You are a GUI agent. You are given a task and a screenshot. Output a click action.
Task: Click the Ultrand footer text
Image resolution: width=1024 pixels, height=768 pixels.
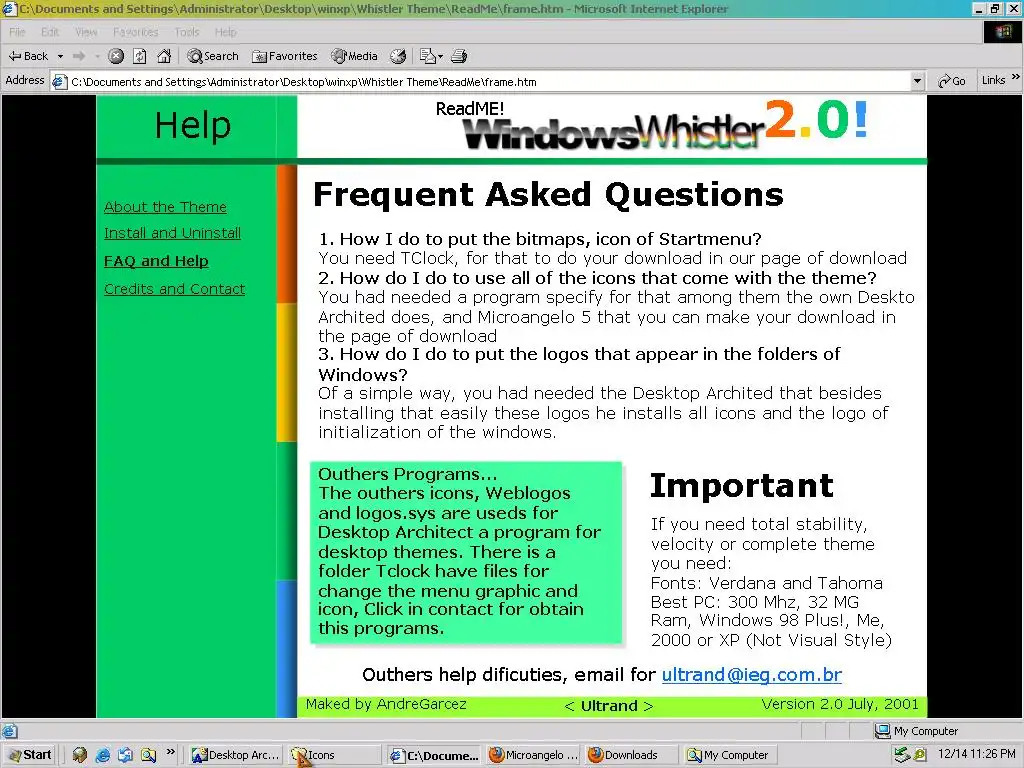609,706
